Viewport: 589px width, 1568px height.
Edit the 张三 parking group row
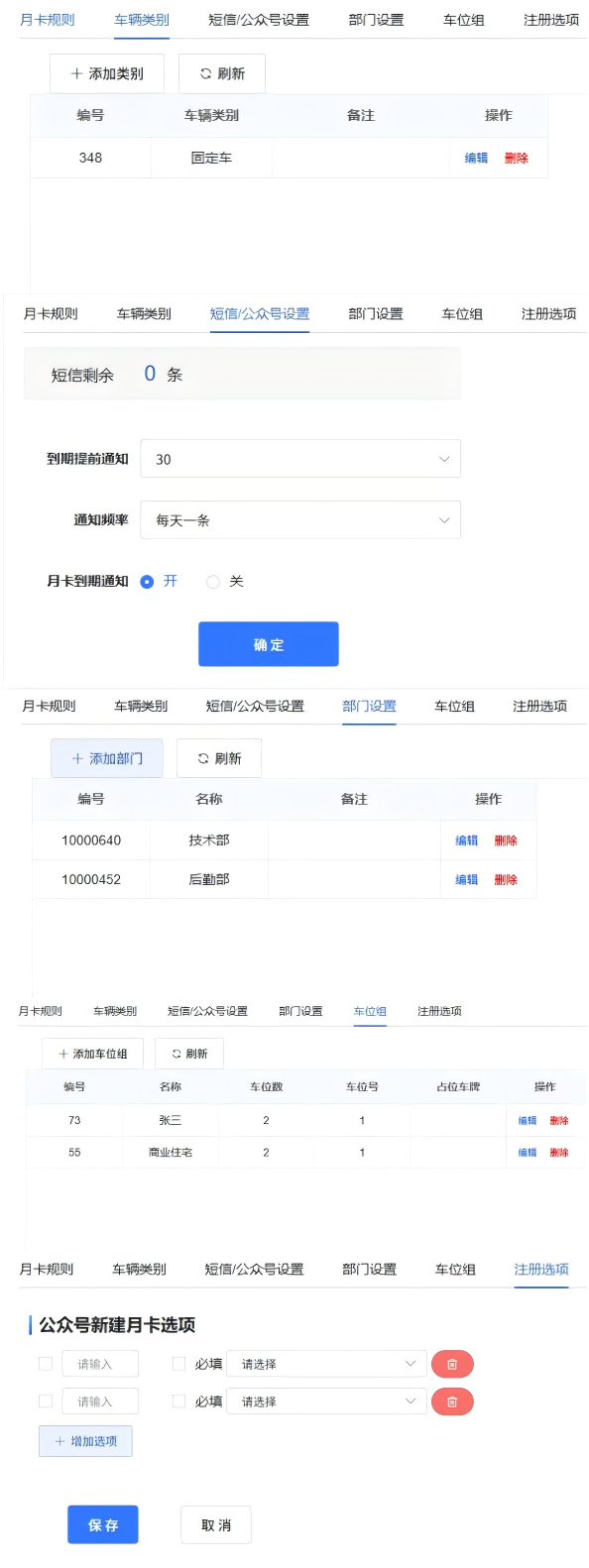coord(528,1120)
